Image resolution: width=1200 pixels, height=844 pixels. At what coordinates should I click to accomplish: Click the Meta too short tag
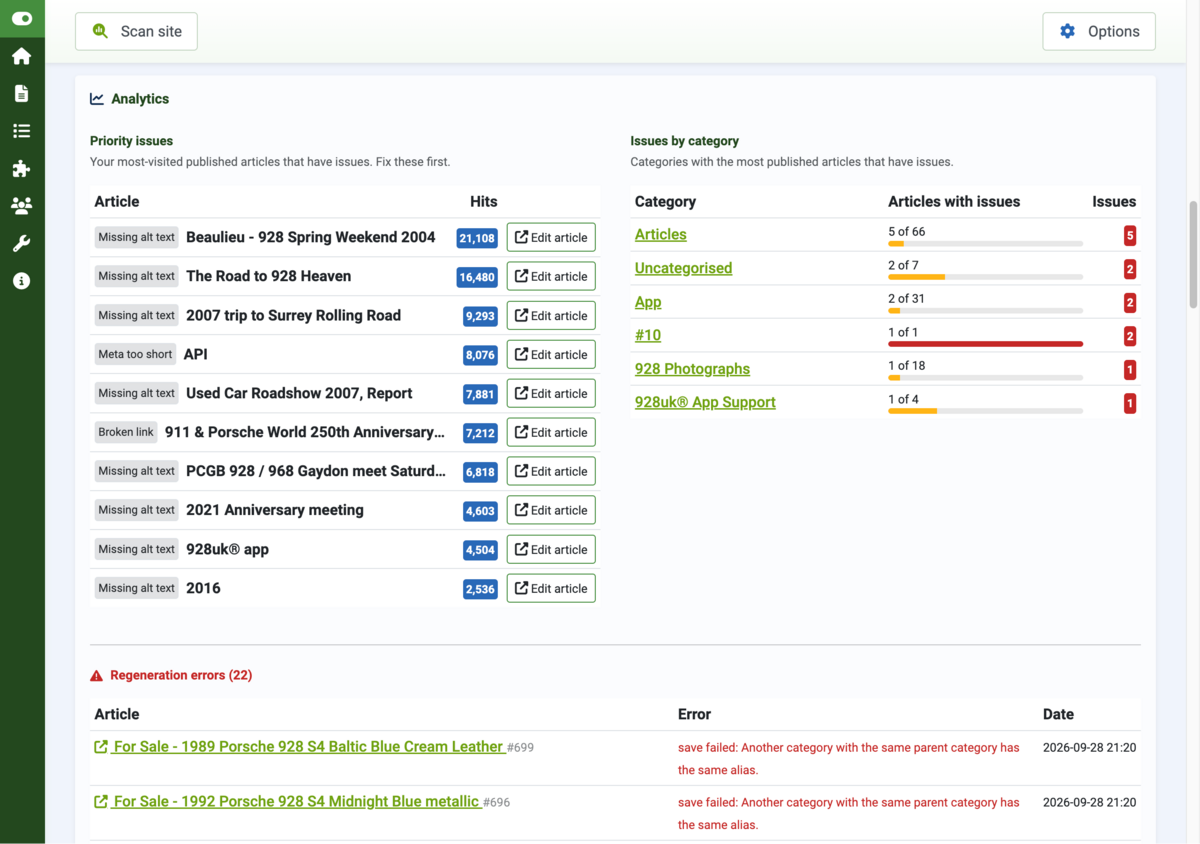(135, 354)
